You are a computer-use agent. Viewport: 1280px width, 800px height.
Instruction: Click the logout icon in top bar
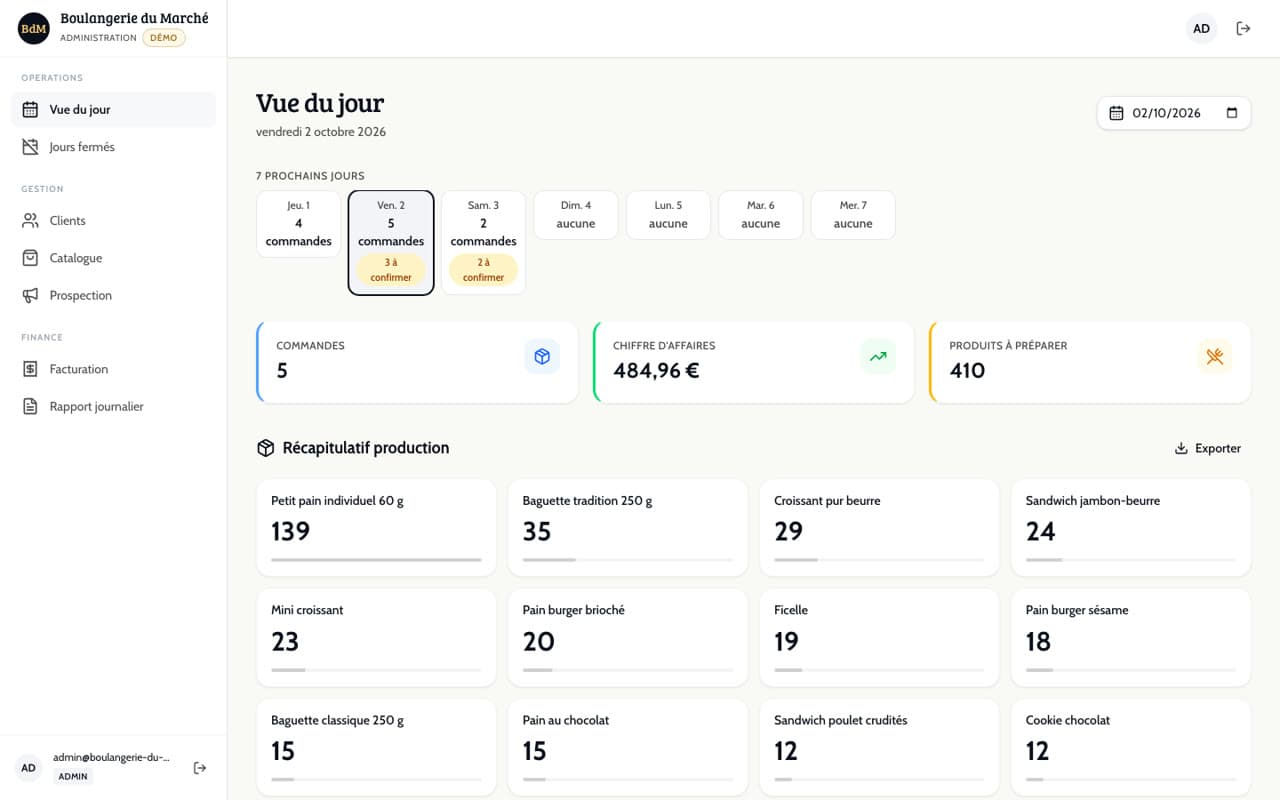tap(1243, 28)
